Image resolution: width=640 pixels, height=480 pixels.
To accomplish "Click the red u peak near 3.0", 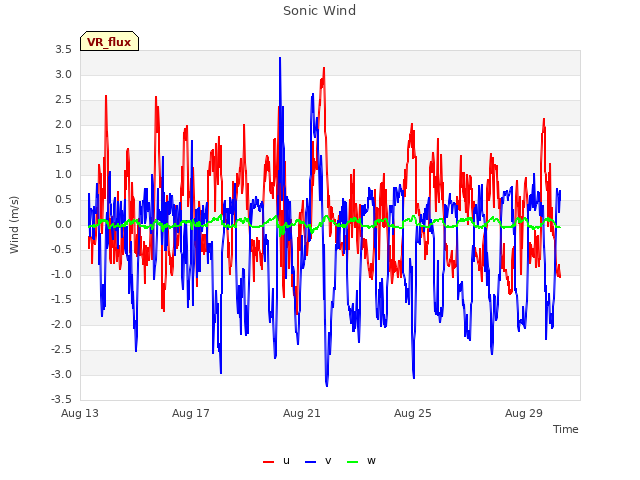I will (324, 69).
